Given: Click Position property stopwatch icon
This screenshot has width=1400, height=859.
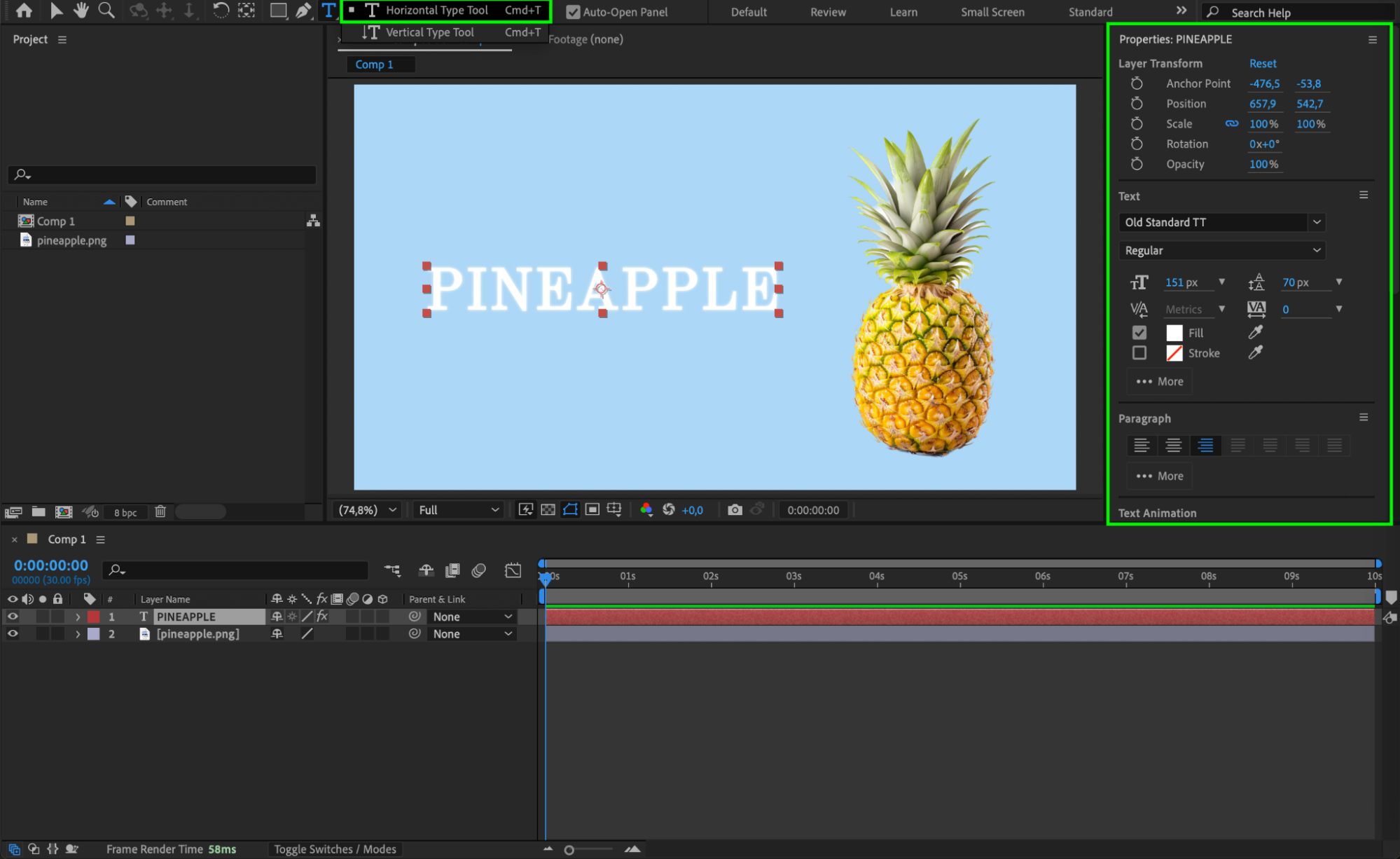Looking at the screenshot, I should click(x=1137, y=104).
